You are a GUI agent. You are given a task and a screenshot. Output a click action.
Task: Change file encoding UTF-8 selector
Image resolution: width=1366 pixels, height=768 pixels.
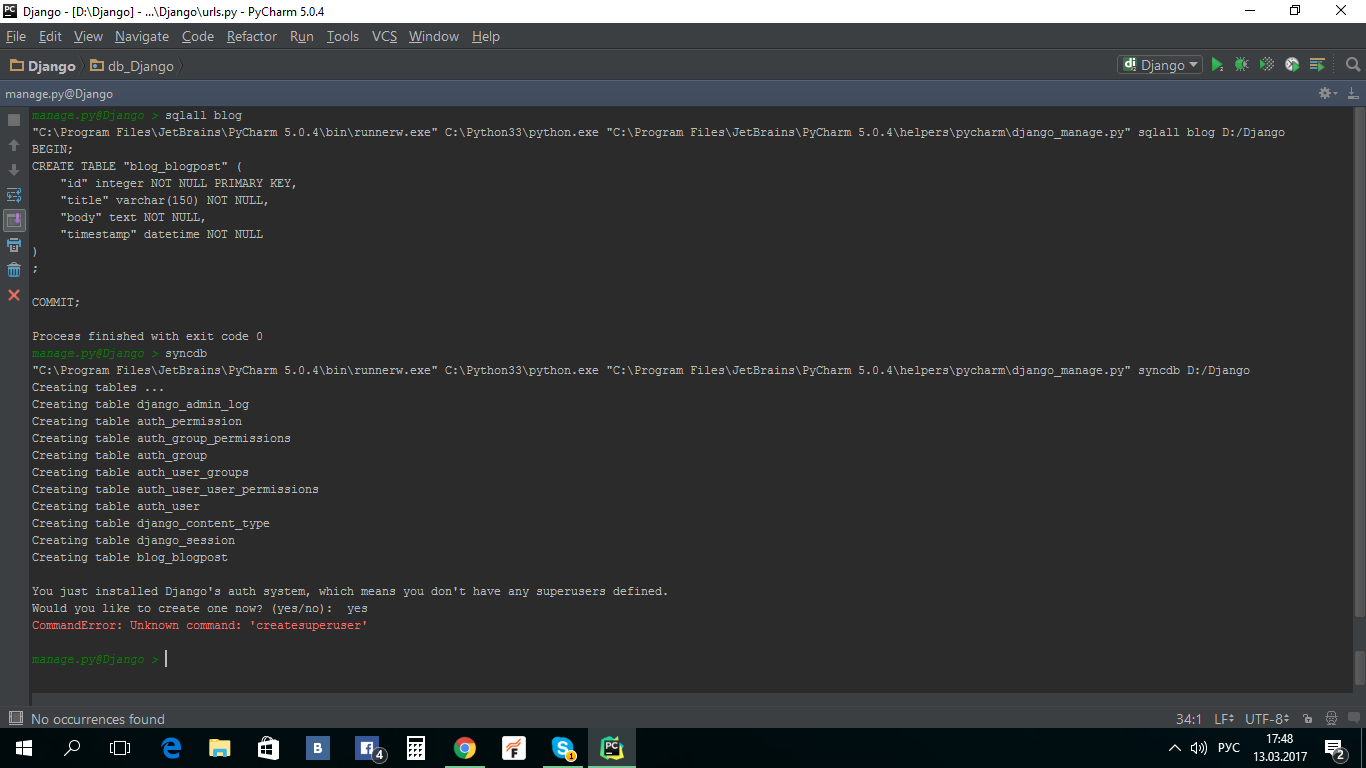point(1268,719)
